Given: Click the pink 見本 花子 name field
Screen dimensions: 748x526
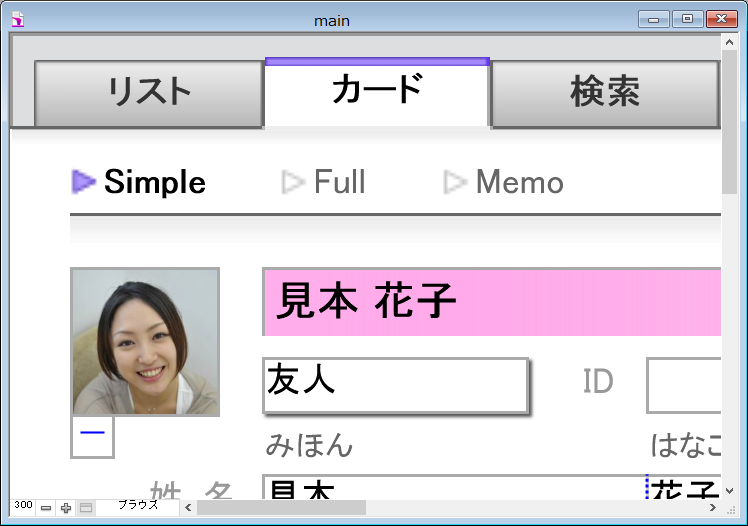Looking at the screenshot, I should [491, 301].
